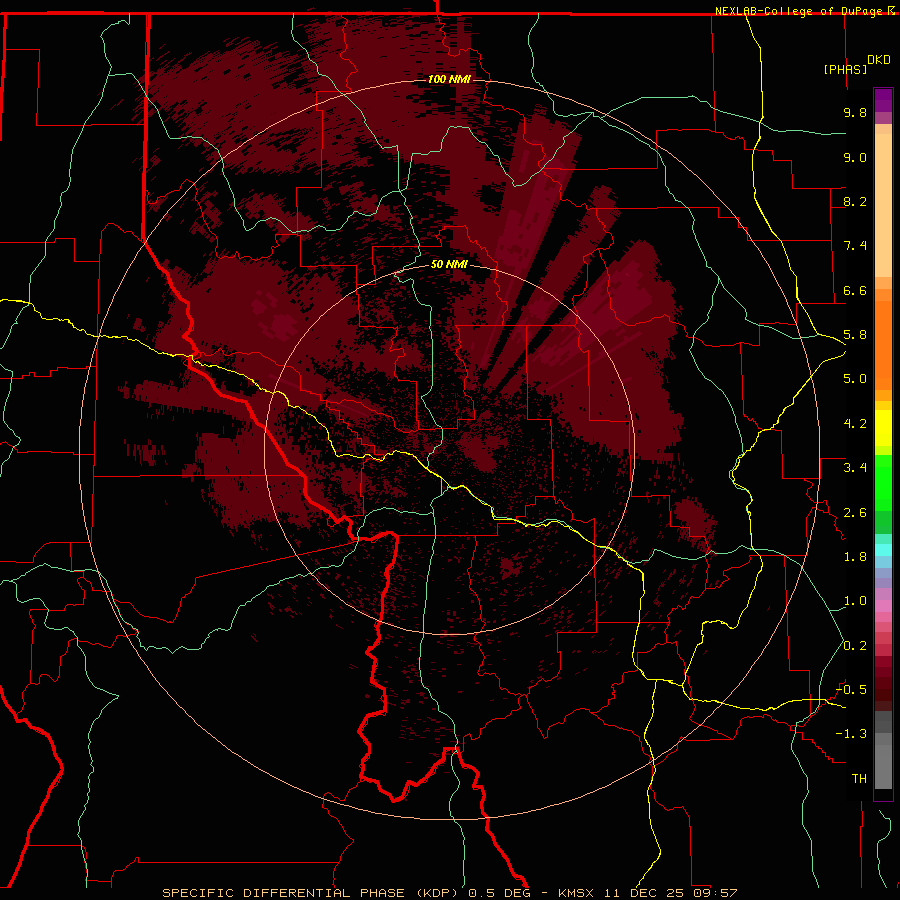900x900 pixels.
Task: Click the 6.6 scale value
Action: (855, 290)
